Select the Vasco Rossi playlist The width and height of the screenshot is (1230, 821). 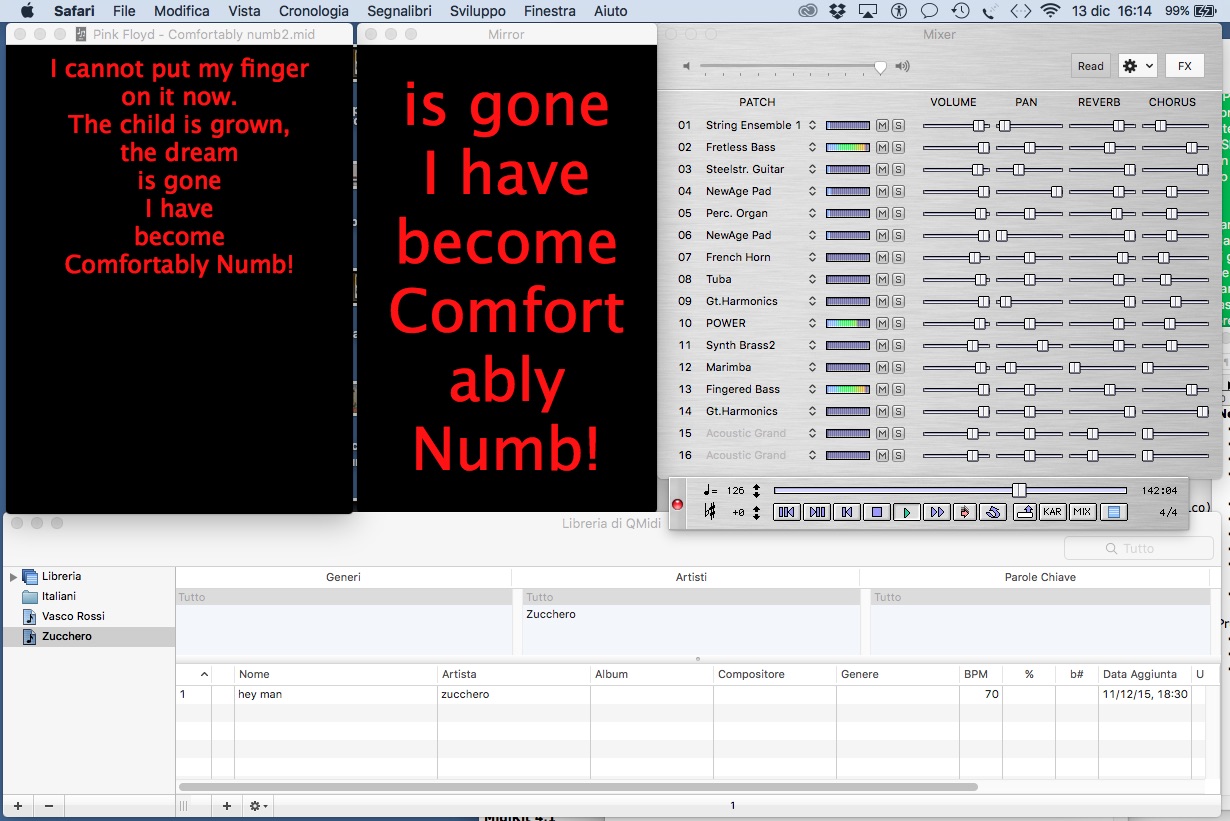tap(73, 616)
